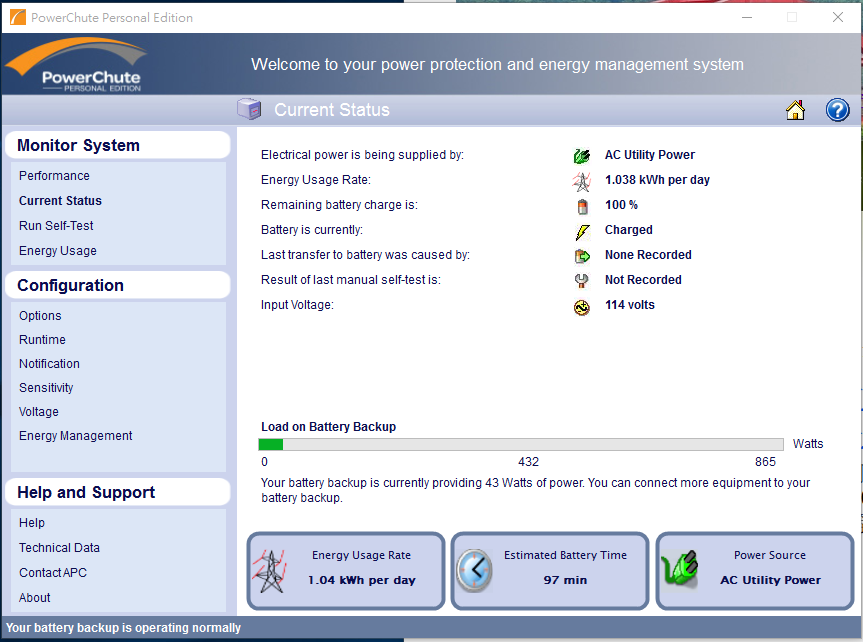863x642 pixels.
Task: Open Run Self-Test
Action: click(x=56, y=226)
